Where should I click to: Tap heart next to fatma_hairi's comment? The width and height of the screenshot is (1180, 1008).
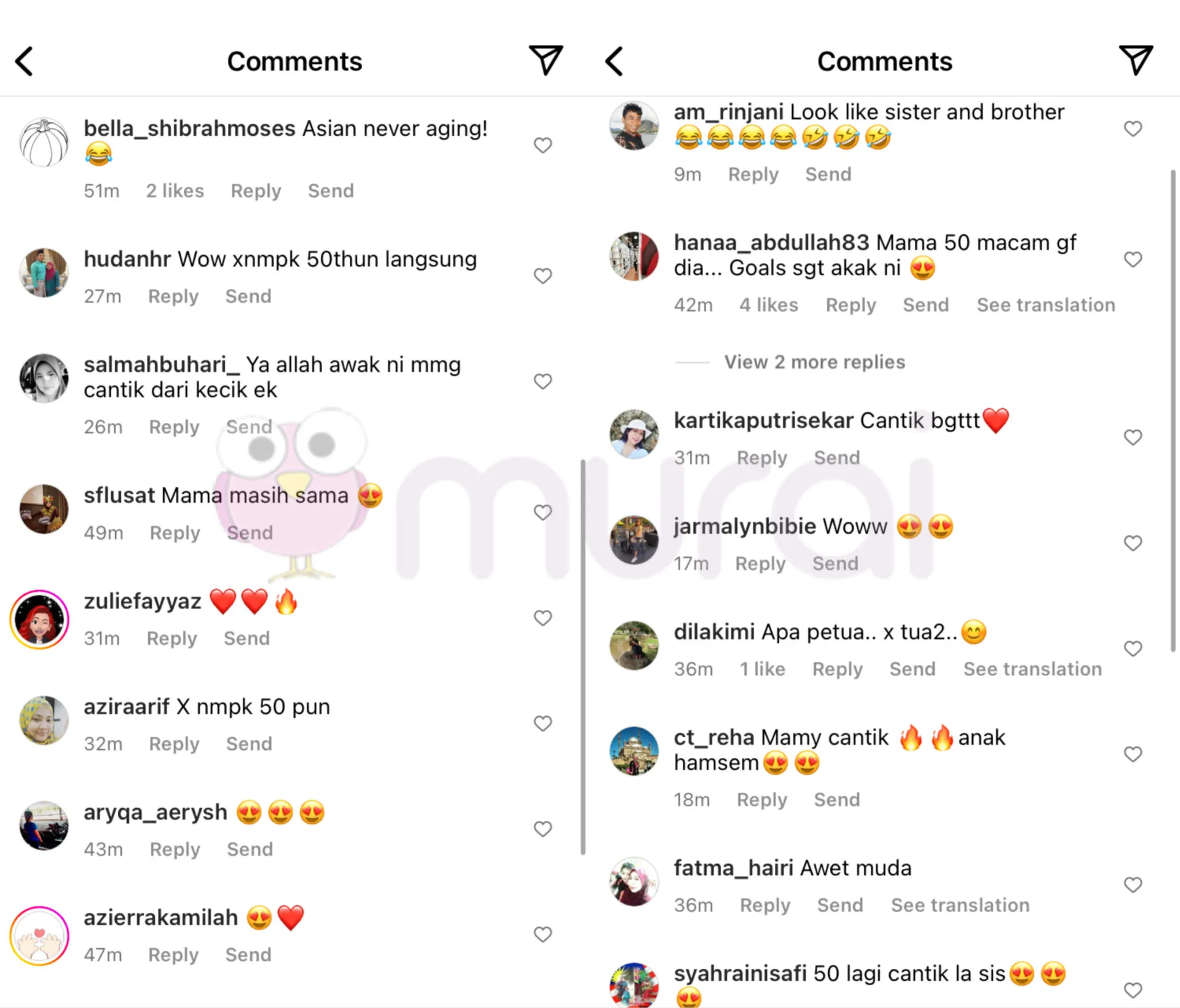(1133, 884)
